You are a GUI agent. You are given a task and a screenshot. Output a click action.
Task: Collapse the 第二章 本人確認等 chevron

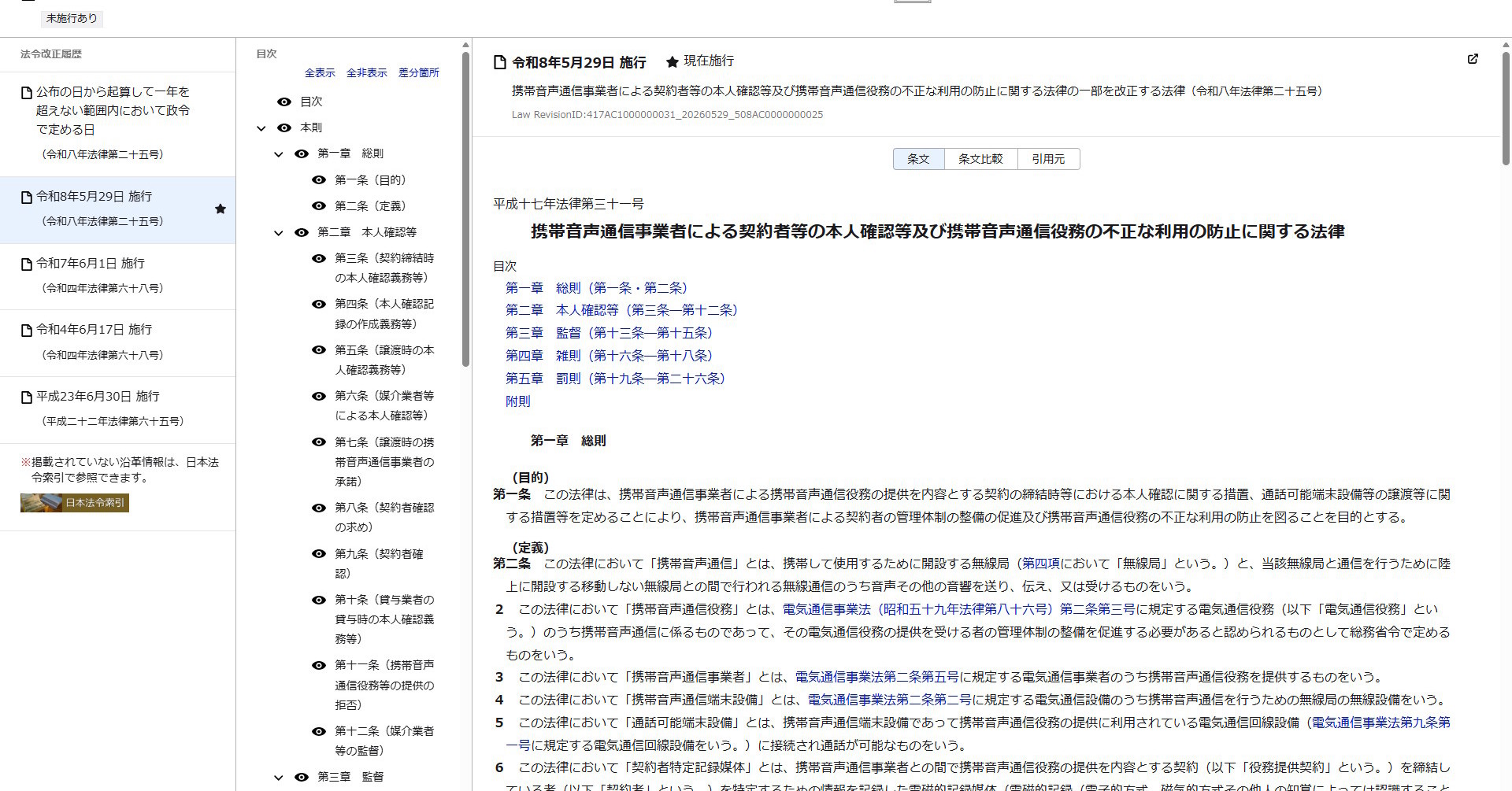(279, 233)
